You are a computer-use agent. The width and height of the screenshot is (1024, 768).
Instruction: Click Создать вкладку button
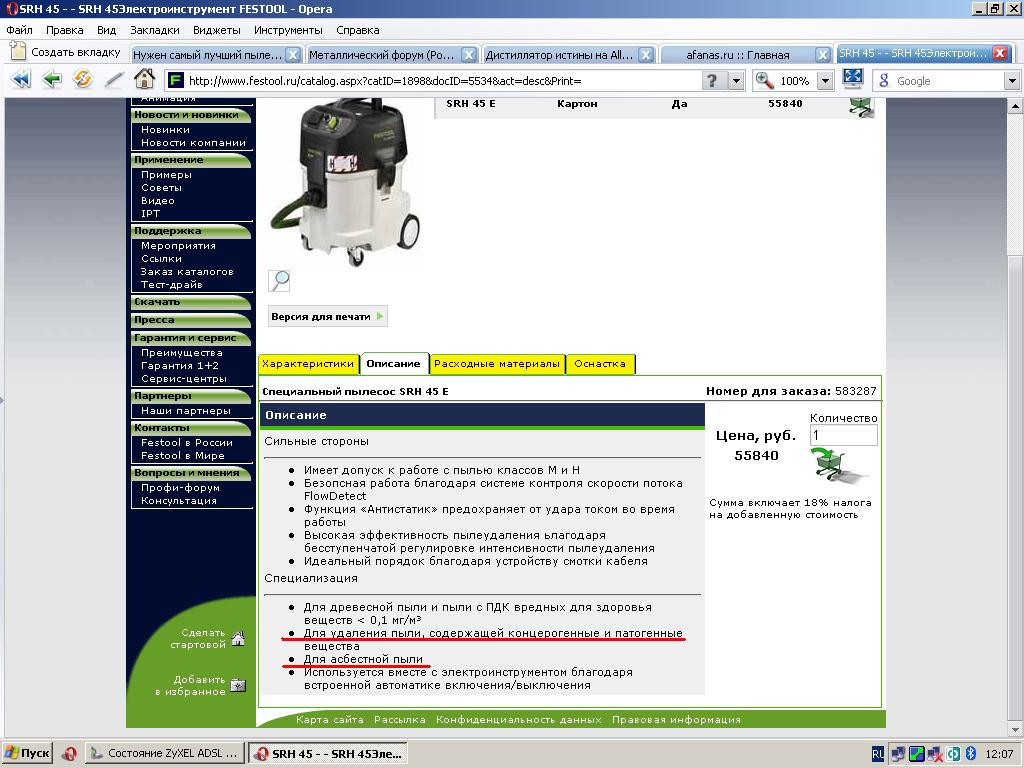(x=65, y=52)
